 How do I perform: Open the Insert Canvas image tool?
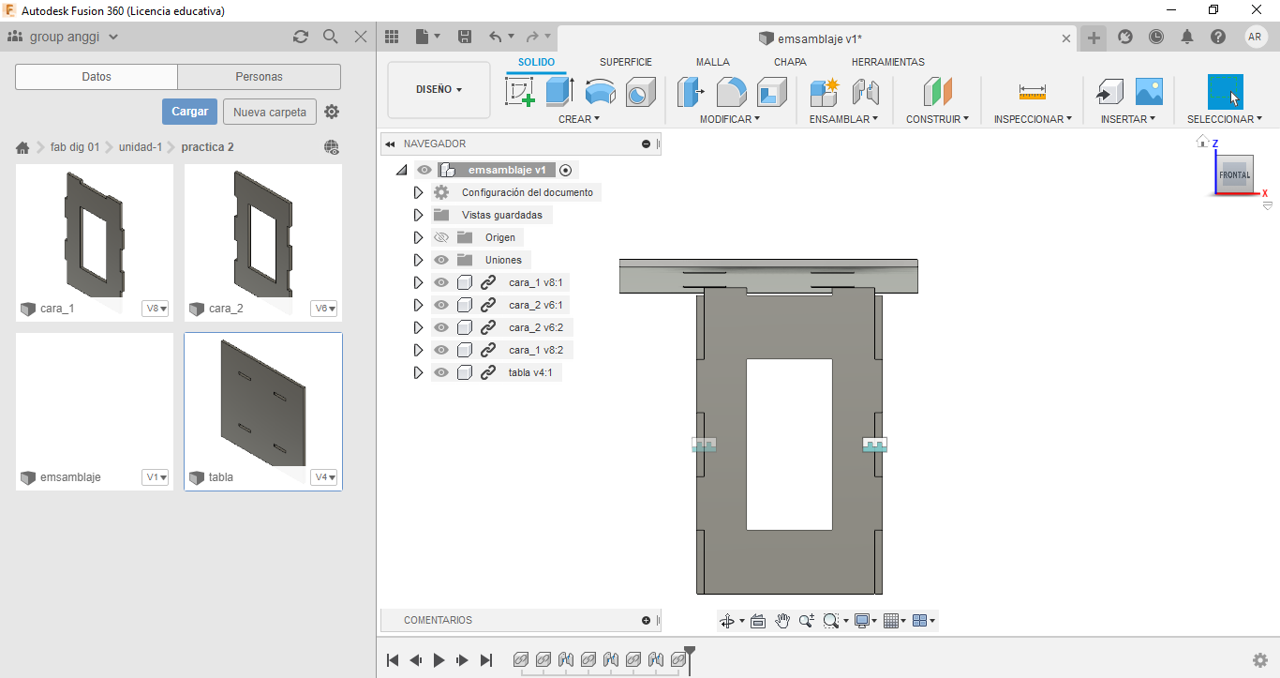pyautogui.click(x=1149, y=92)
